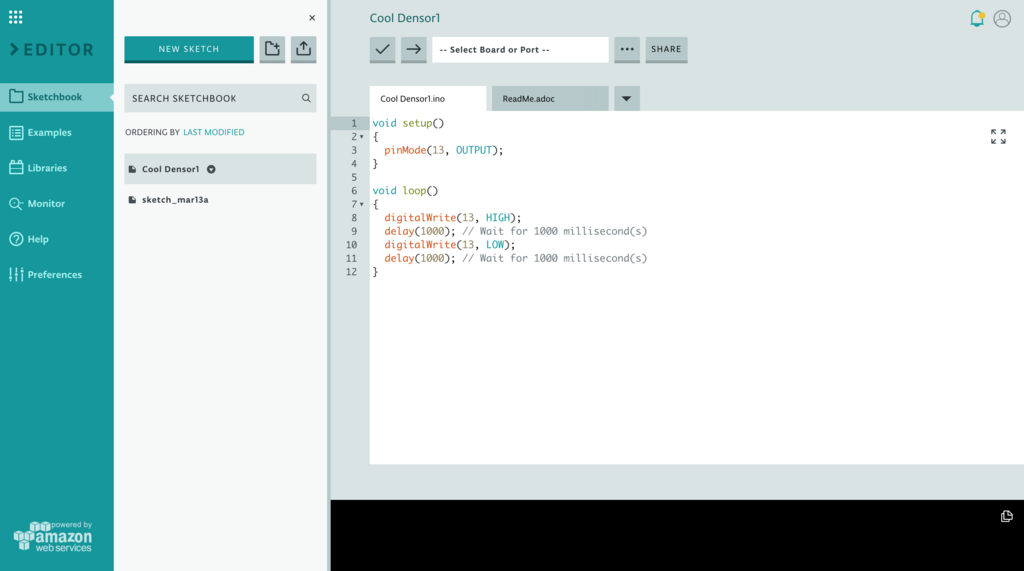Click the digitalWrite(13, HIGH) line
The width and height of the screenshot is (1024, 571).
point(453,218)
